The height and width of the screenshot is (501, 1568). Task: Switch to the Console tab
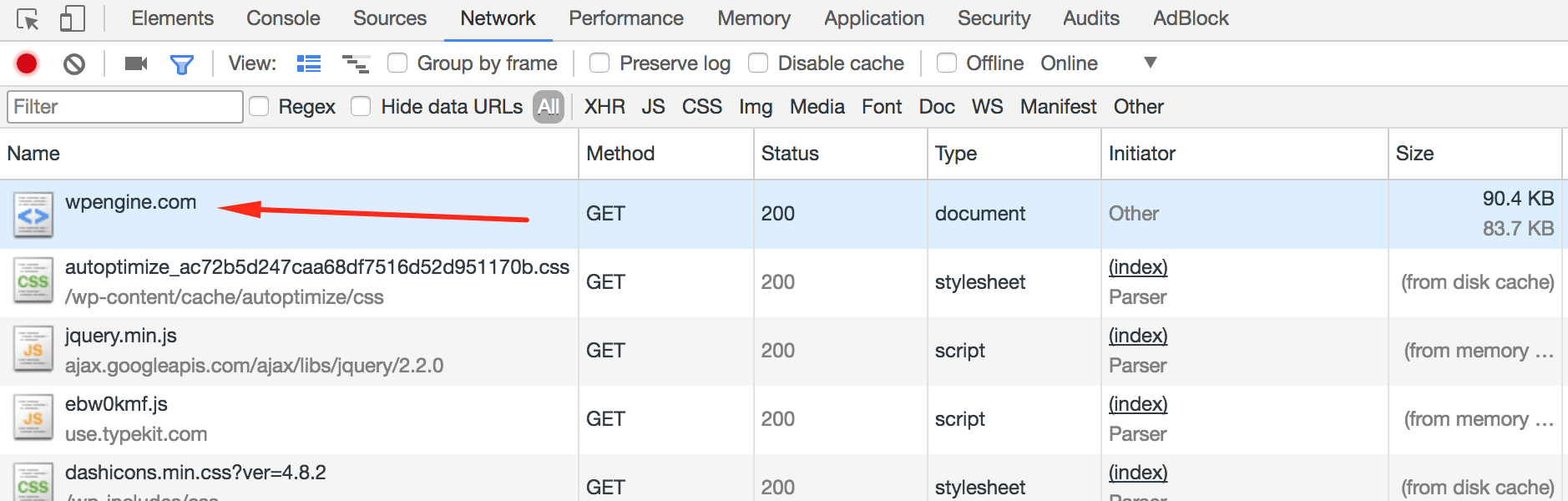coord(283,18)
